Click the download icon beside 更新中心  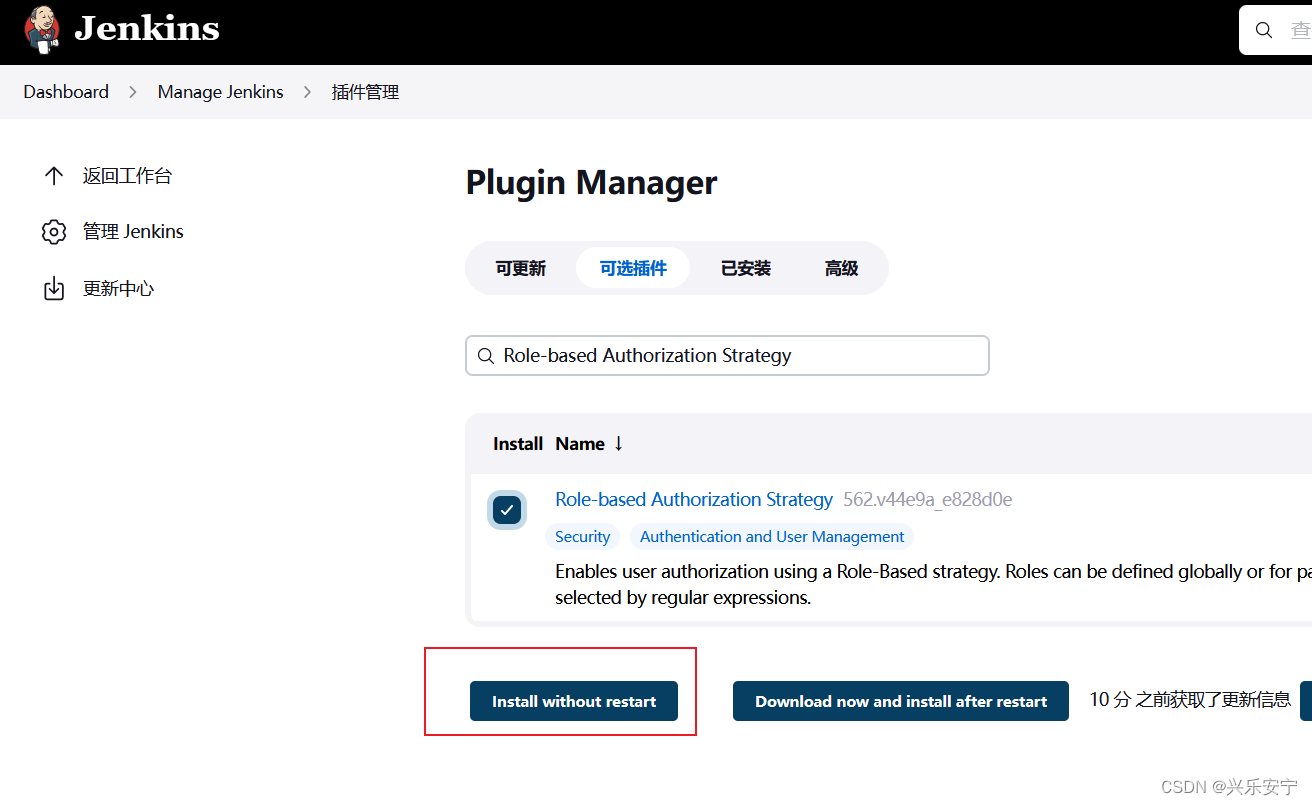54,289
